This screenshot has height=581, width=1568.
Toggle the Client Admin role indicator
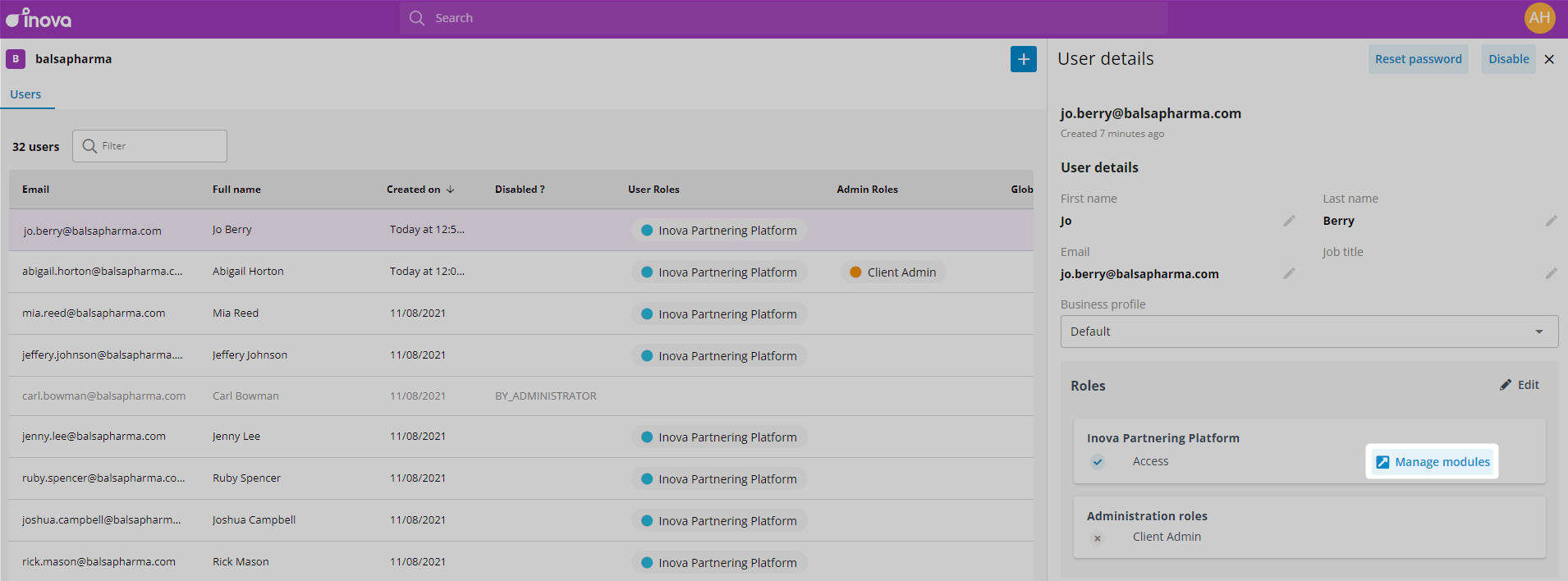(1098, 538)
